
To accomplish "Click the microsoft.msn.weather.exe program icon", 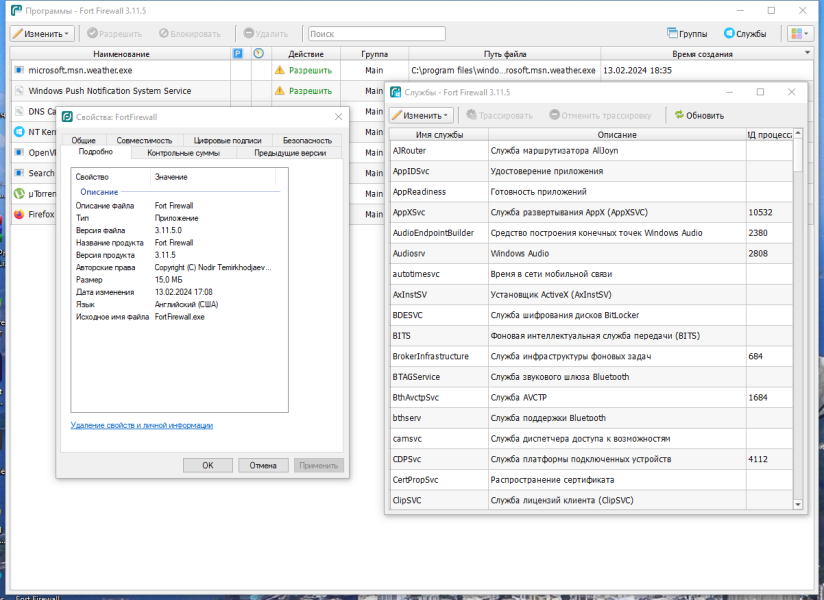I will coord(19,70).
